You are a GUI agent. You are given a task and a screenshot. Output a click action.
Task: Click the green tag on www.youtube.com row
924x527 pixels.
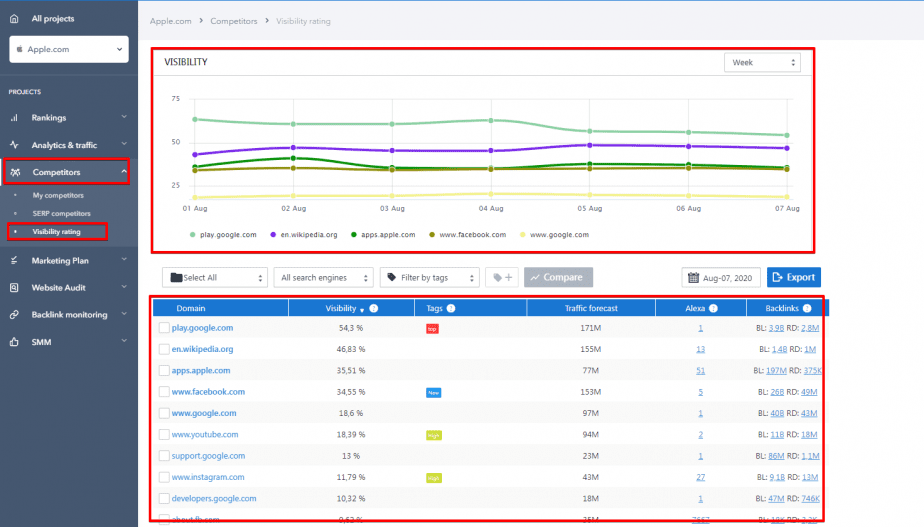point(434,436)
